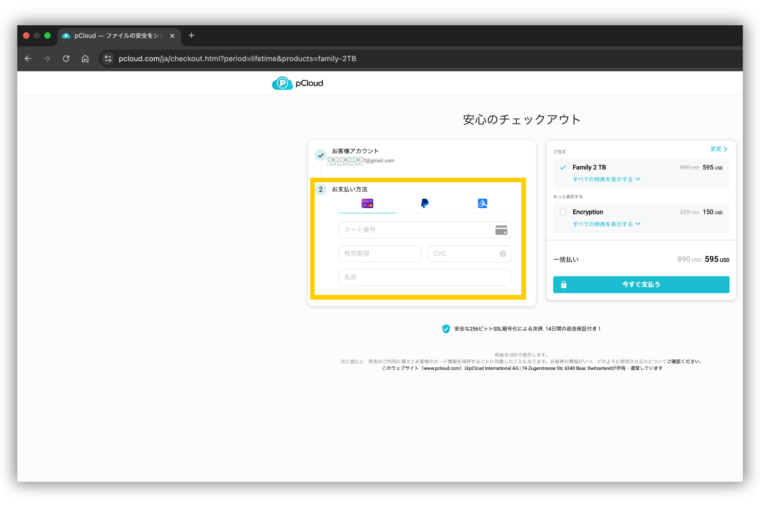Expand all benefits under Family 2 TB

606,179
